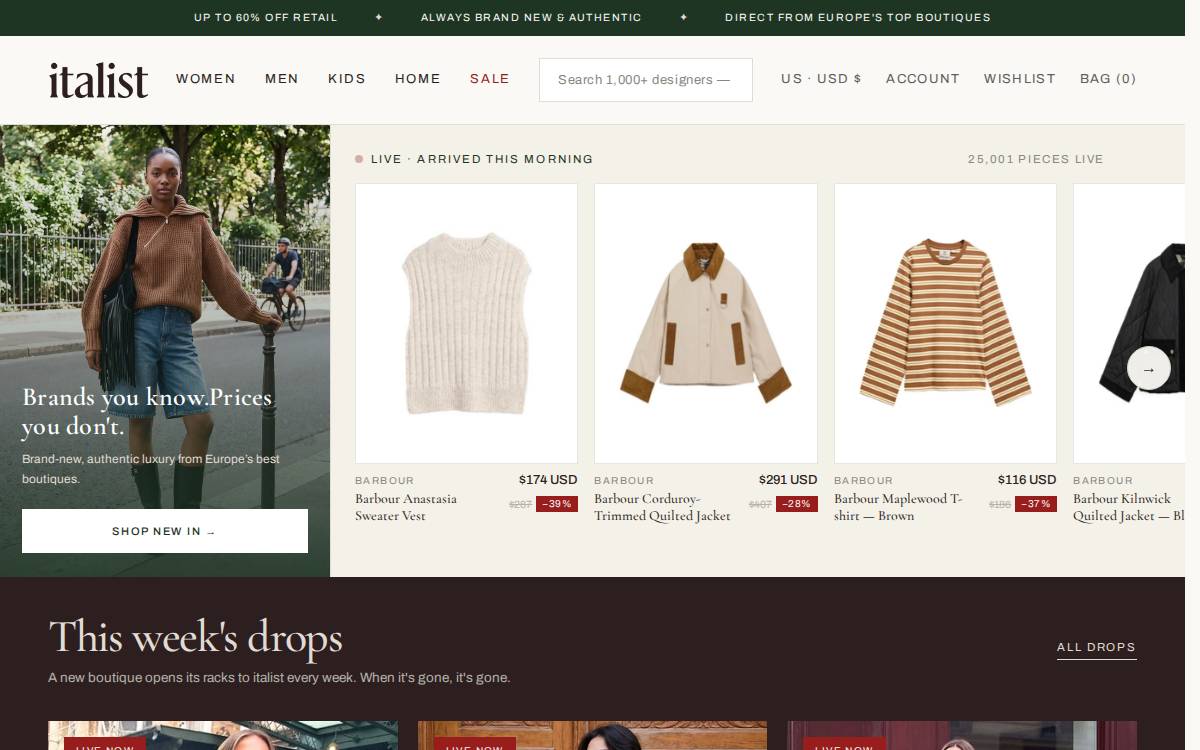Click the −37% discount badge
This screenshot has height=750, width=1200.
click(1036, 504)
